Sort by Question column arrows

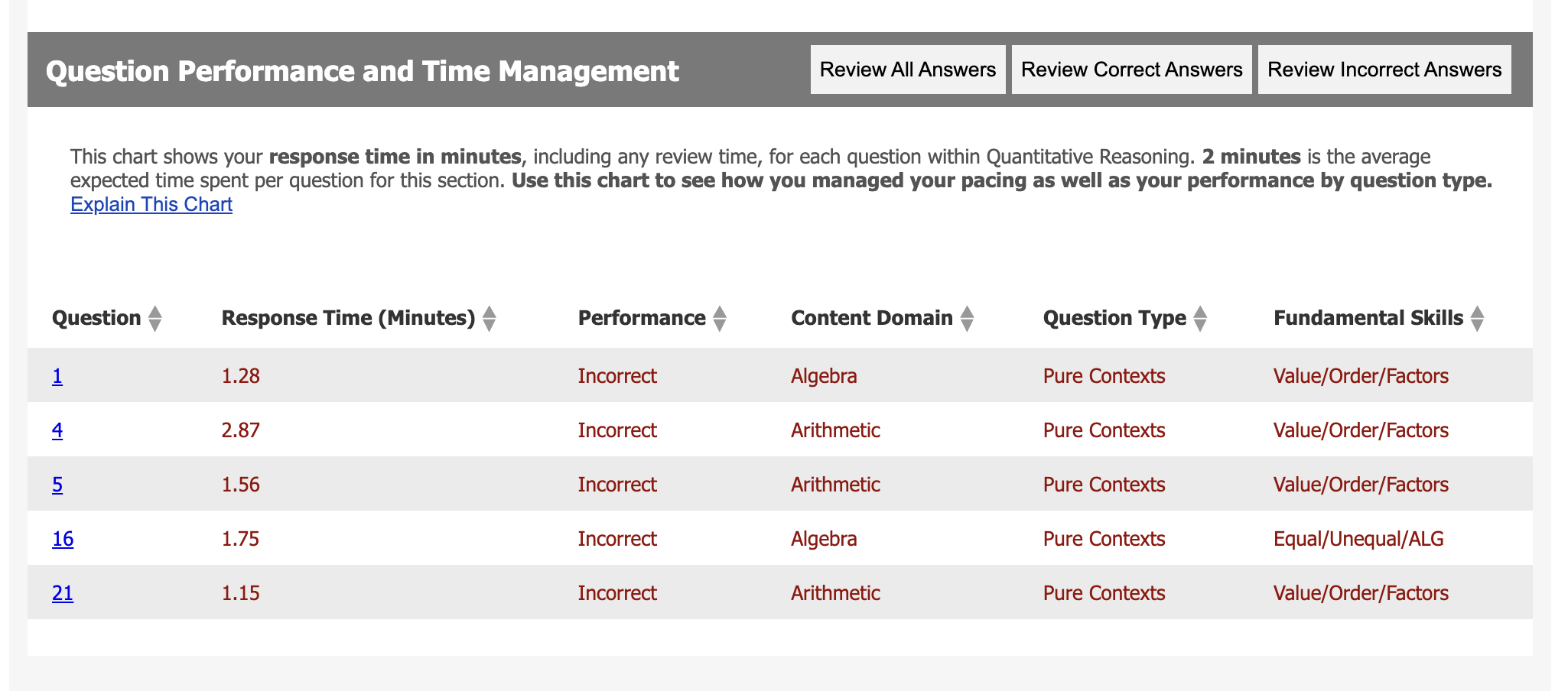coord(155,318)
